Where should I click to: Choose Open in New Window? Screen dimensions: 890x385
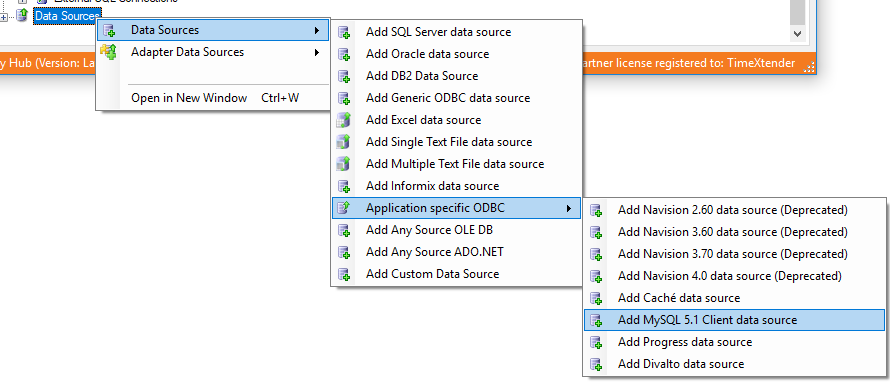[213, 98]
